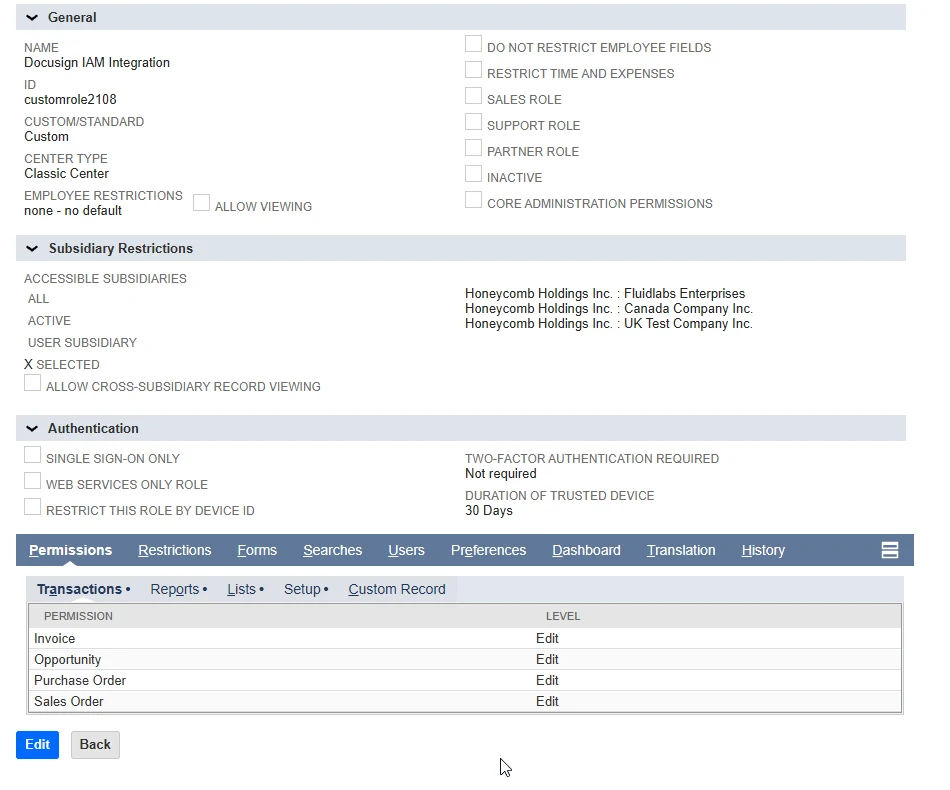950x790 pixels.
Task: Check the Allow Viewing box
Action: [201, 203]
